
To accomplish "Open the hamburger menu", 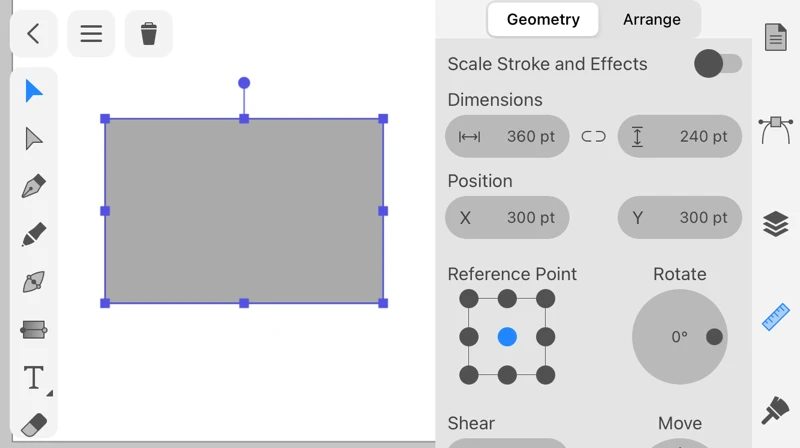I will coord(91,34).
